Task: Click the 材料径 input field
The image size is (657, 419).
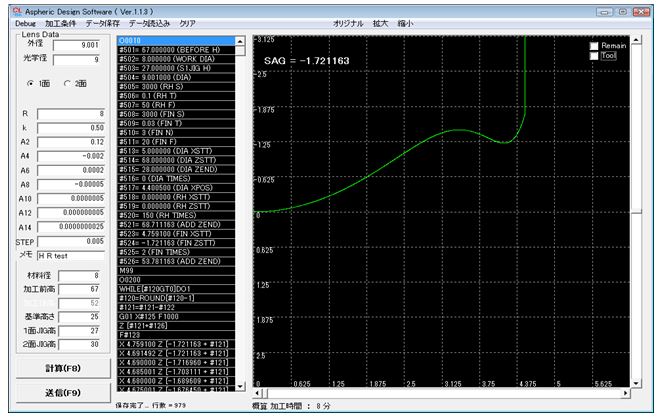Action: pos(79,276)
